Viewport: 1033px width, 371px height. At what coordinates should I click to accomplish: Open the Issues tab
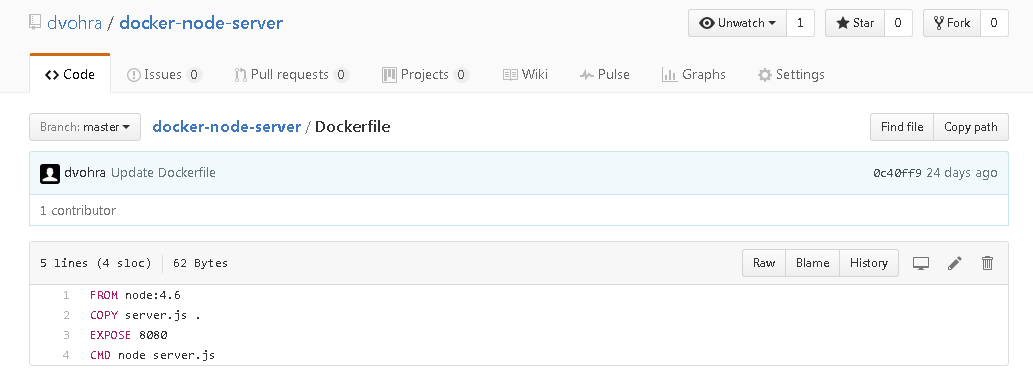pos(163,74)
